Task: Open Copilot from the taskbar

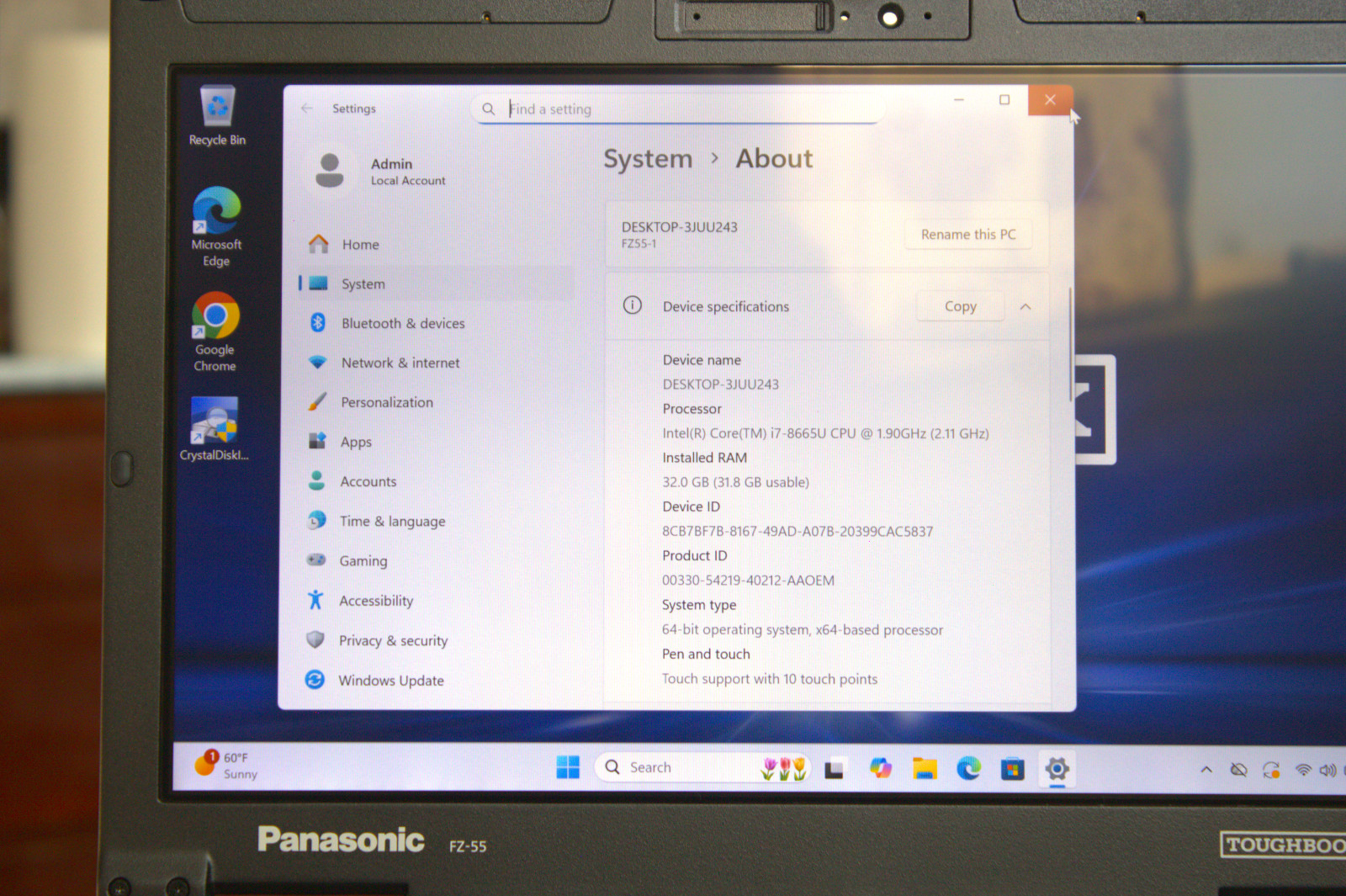Action: [880, 768]
